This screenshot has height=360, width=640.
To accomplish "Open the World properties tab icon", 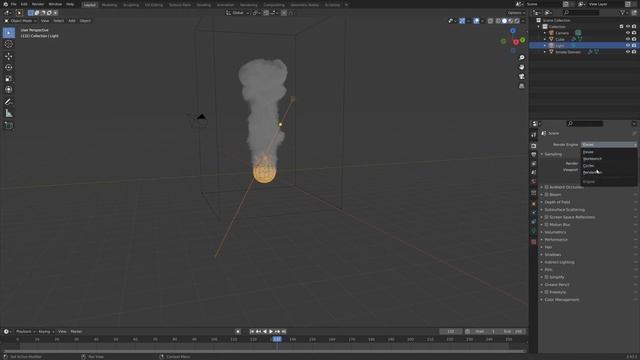I will click(x=533, y=181).
